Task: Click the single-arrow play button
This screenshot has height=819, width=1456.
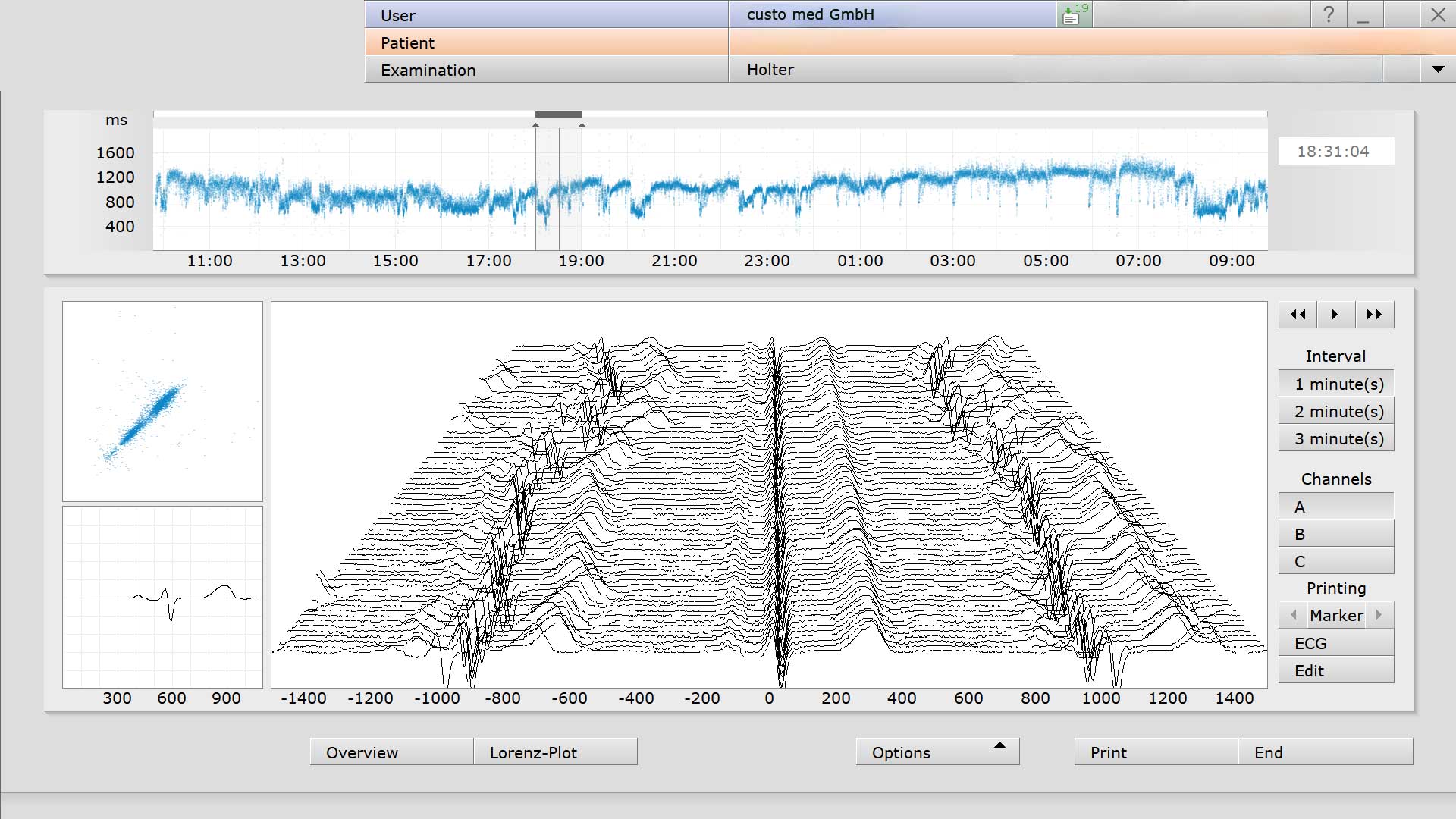Action: (x=1335, y=315)
